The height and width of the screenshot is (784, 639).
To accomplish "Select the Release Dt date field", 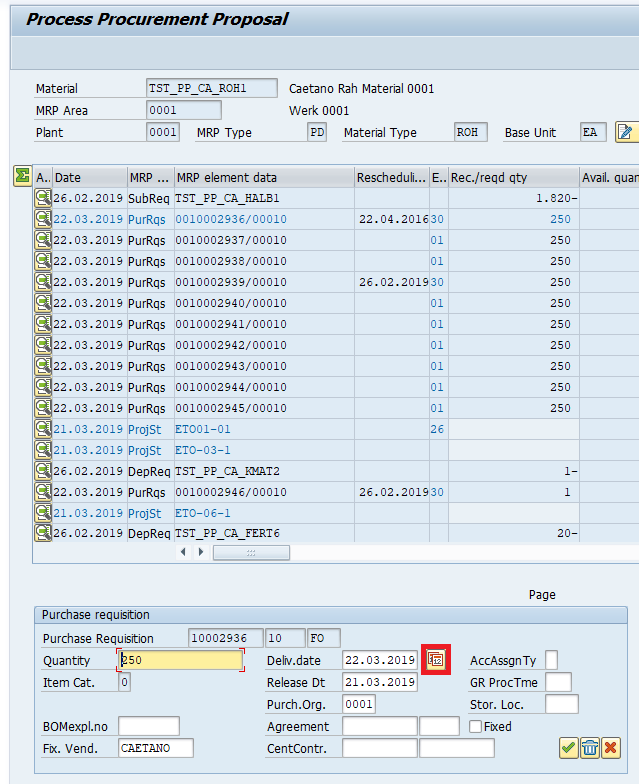I will [x=379, y=683].
